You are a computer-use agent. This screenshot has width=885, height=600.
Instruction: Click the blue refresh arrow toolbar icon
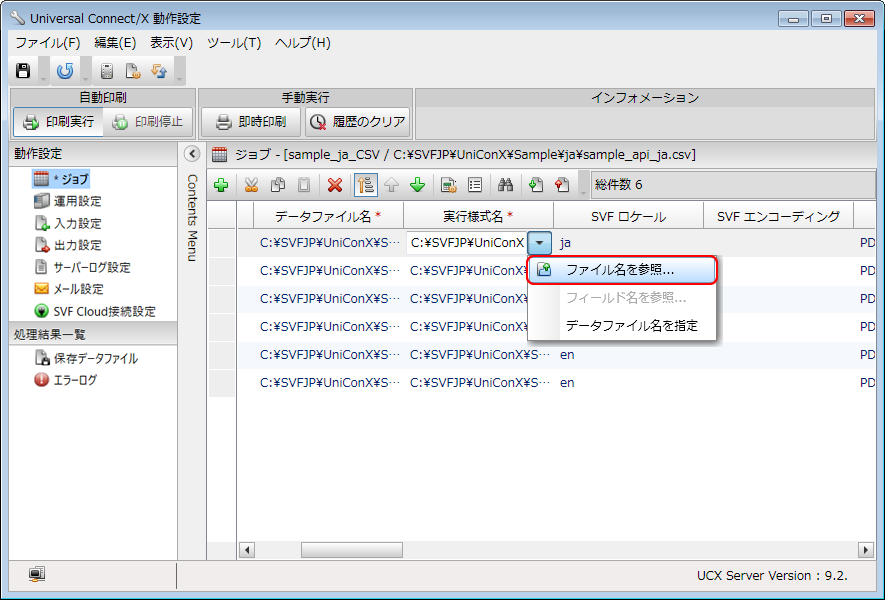pyautogui.click(x=65, y=71)
